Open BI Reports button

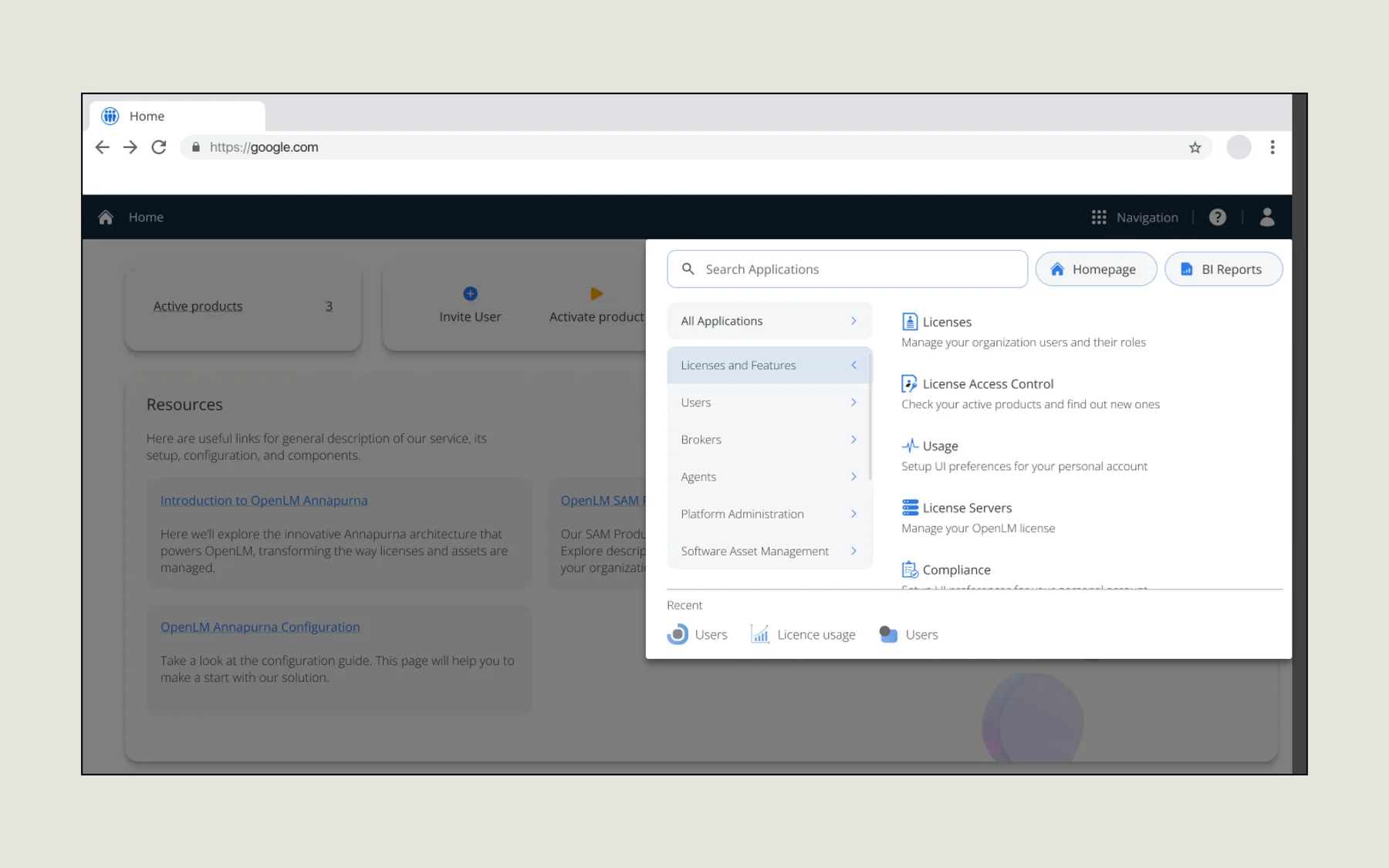tap(1223, 269)
